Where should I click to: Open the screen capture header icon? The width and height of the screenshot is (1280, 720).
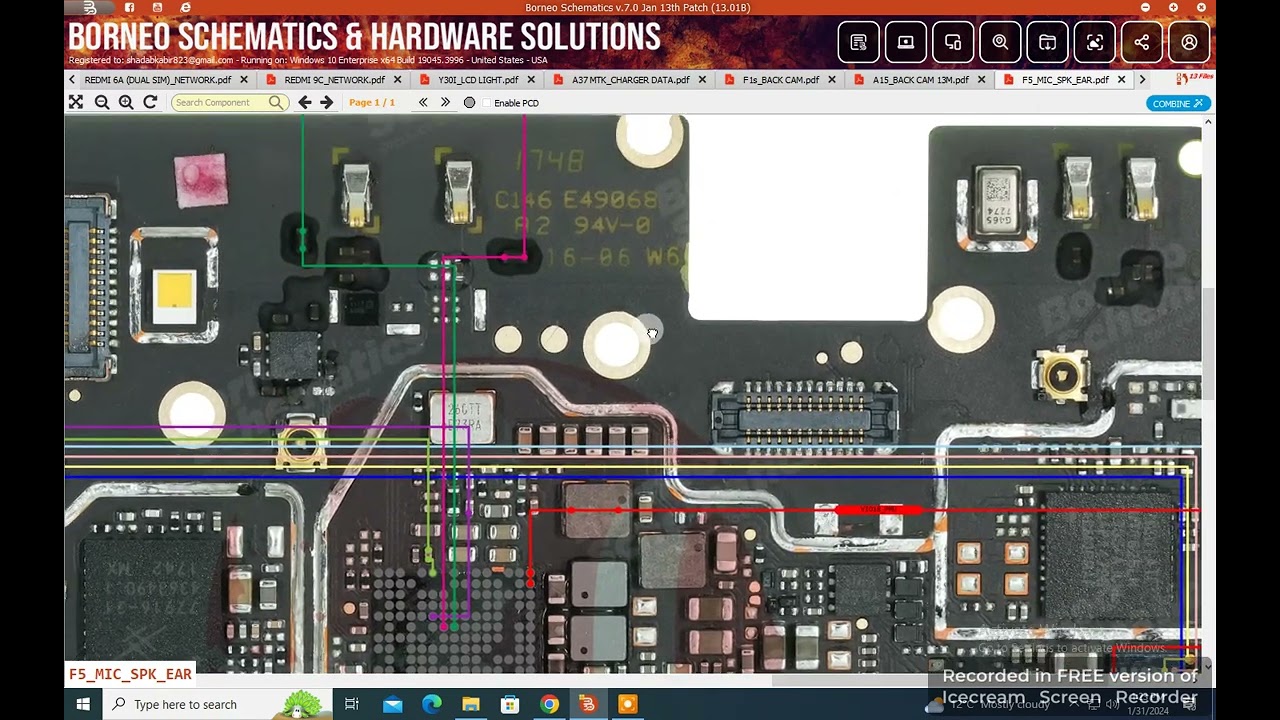tap(1095, 42)
